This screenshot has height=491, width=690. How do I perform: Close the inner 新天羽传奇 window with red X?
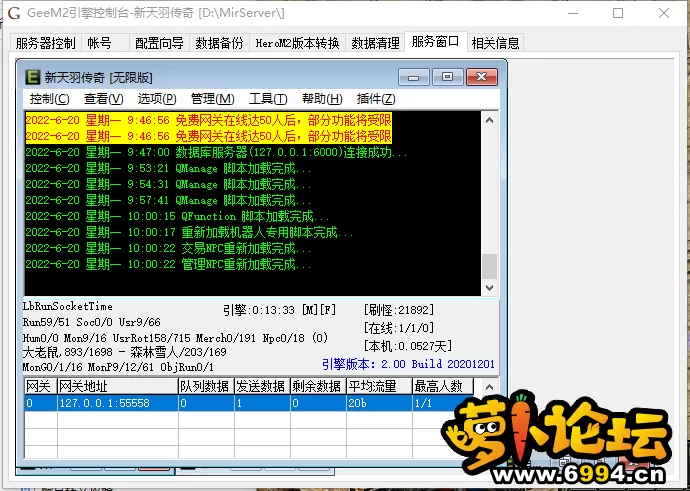tap(482, 77)
